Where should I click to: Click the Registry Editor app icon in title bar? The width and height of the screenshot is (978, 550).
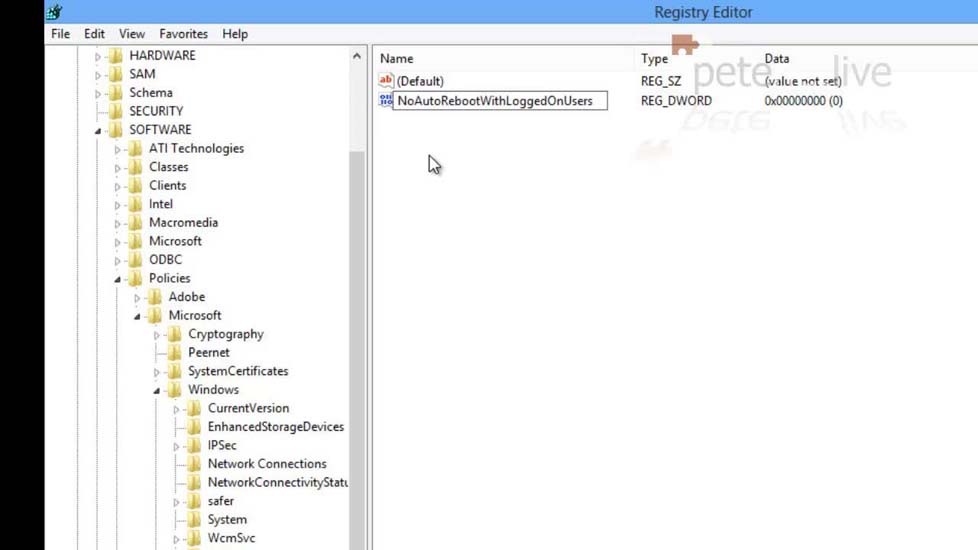pyautogui.click(x=54, y=11)
